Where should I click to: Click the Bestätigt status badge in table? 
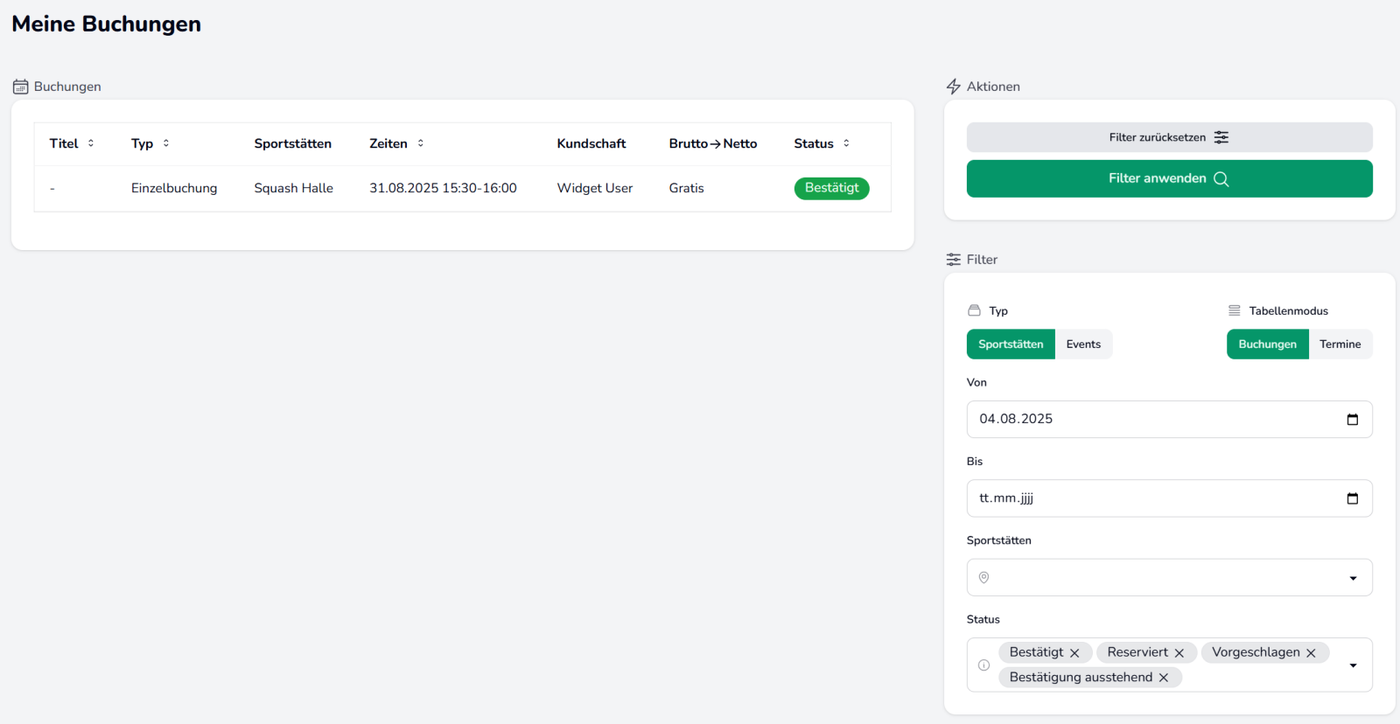pos(832,188)
